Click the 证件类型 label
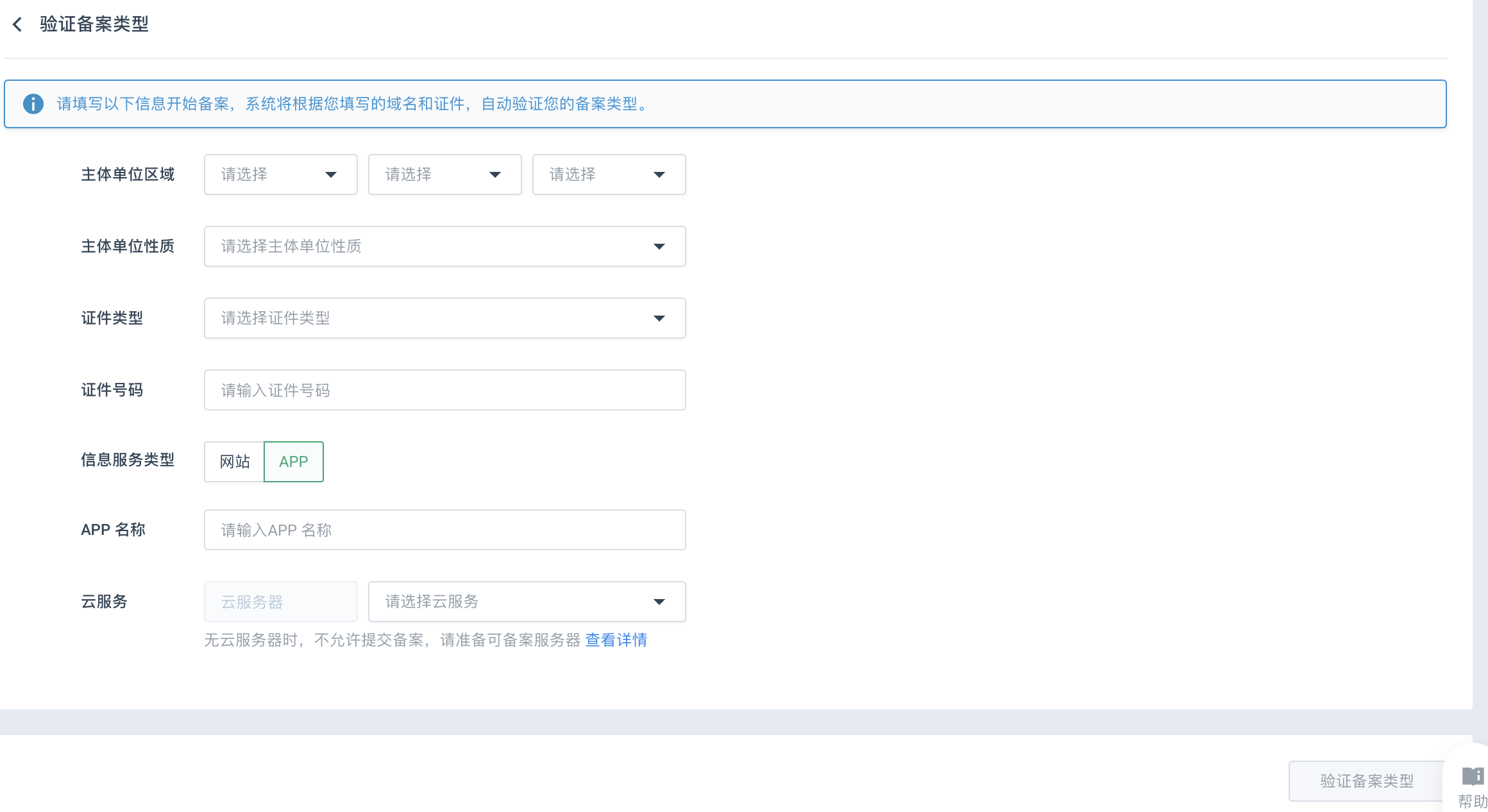 [112, 318]
